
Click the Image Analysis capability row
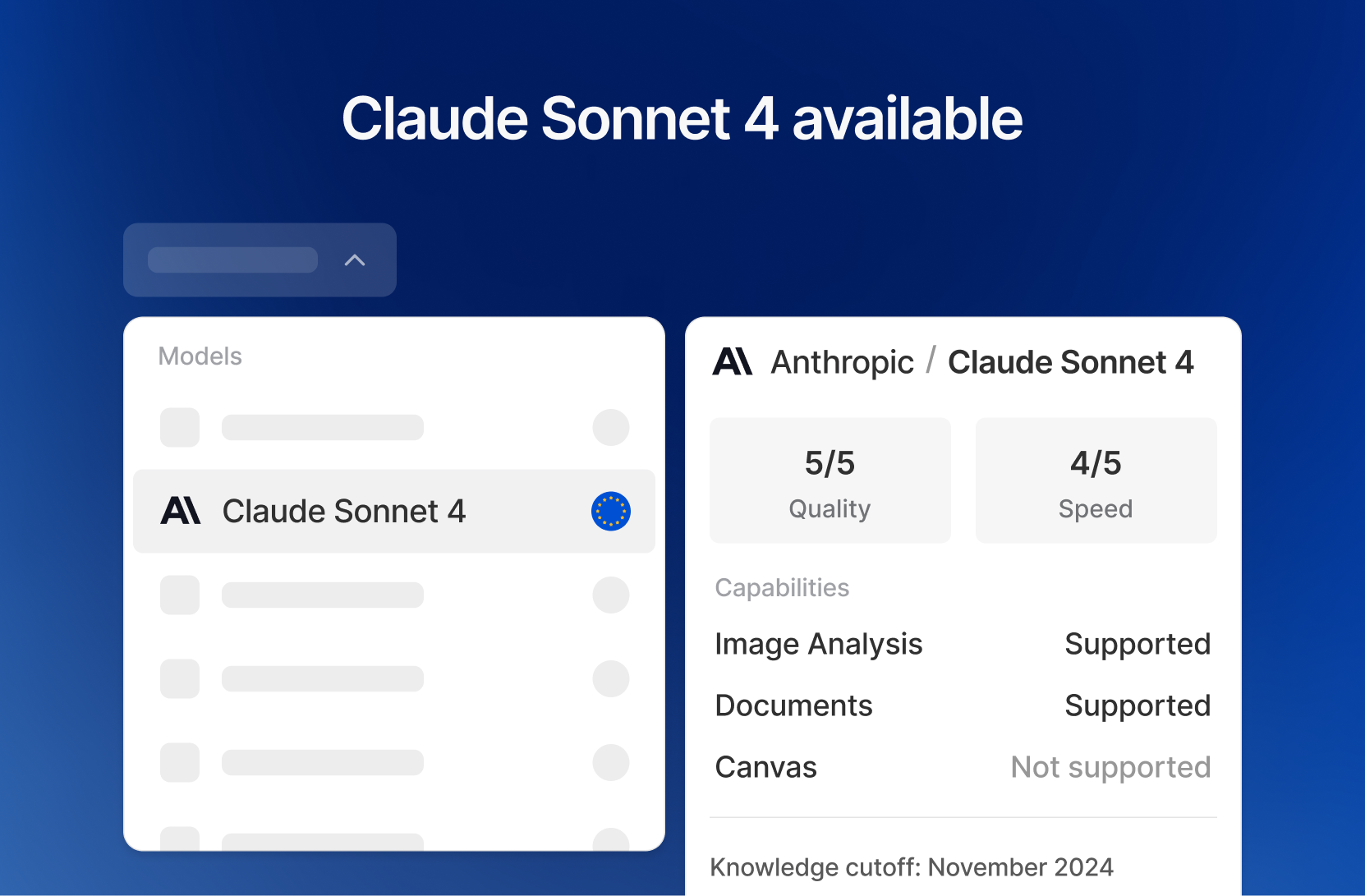coord(963,644)
